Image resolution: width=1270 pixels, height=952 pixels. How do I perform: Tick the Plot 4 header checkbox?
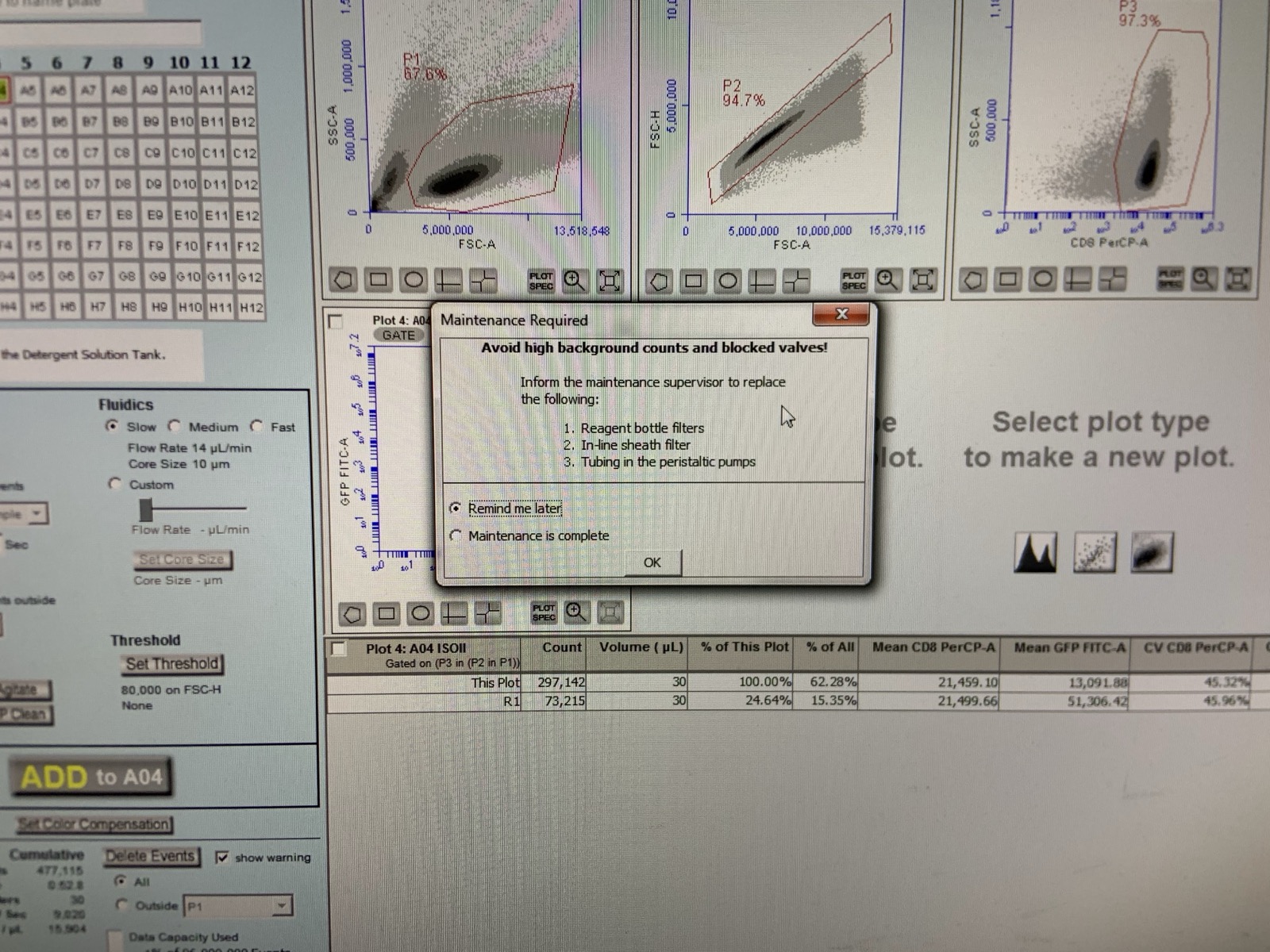point(335,321)
